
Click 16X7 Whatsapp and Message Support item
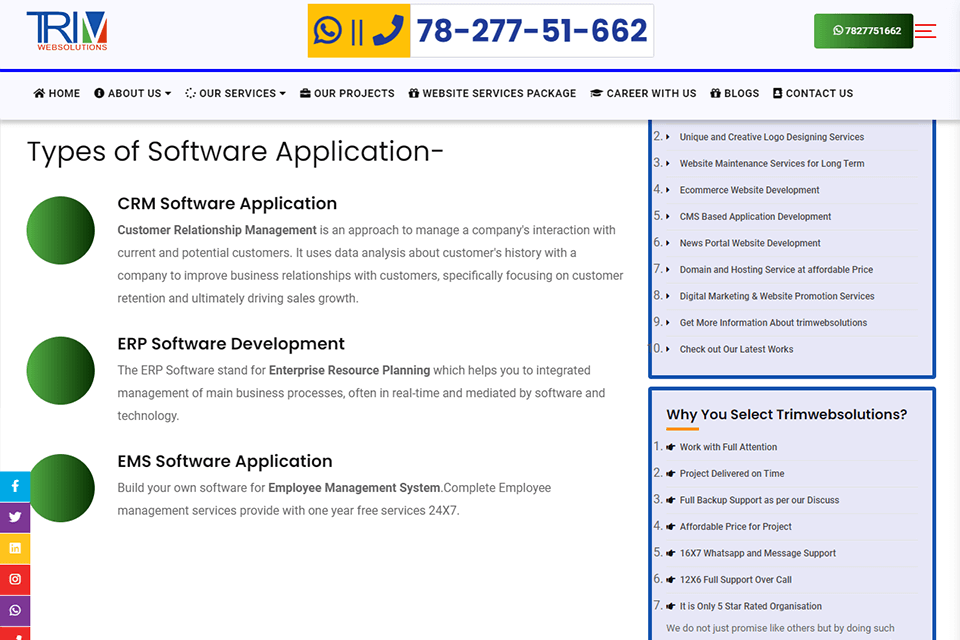point(757,553)
